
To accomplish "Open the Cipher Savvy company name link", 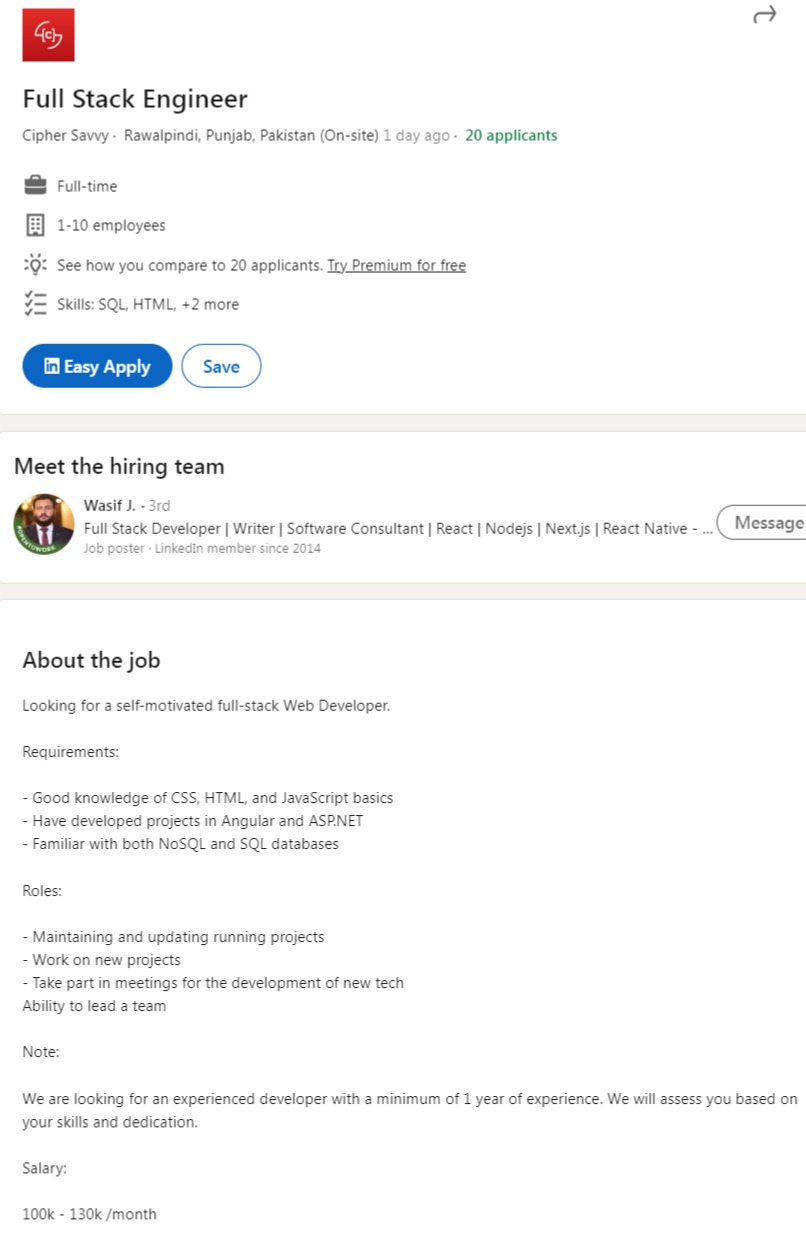I will pyautogui.click(x=65, y=135).
